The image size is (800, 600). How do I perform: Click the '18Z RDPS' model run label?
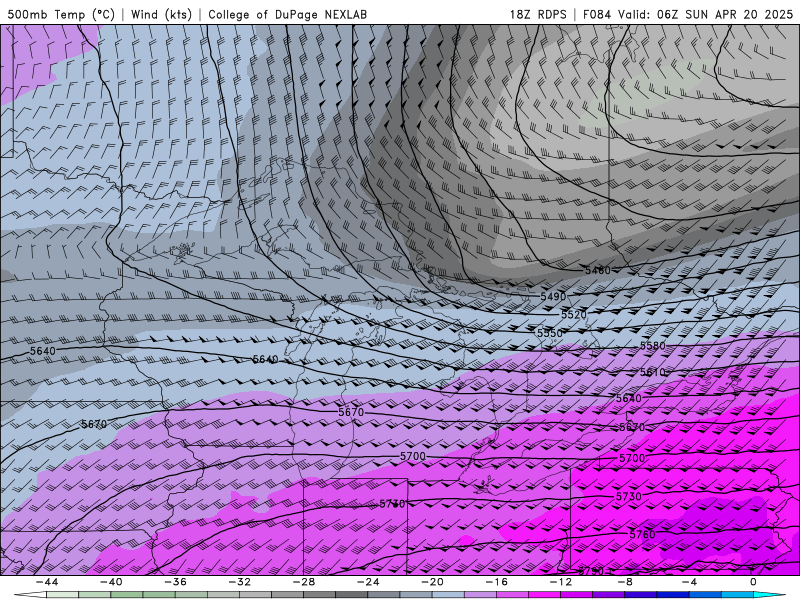point(538,14)
